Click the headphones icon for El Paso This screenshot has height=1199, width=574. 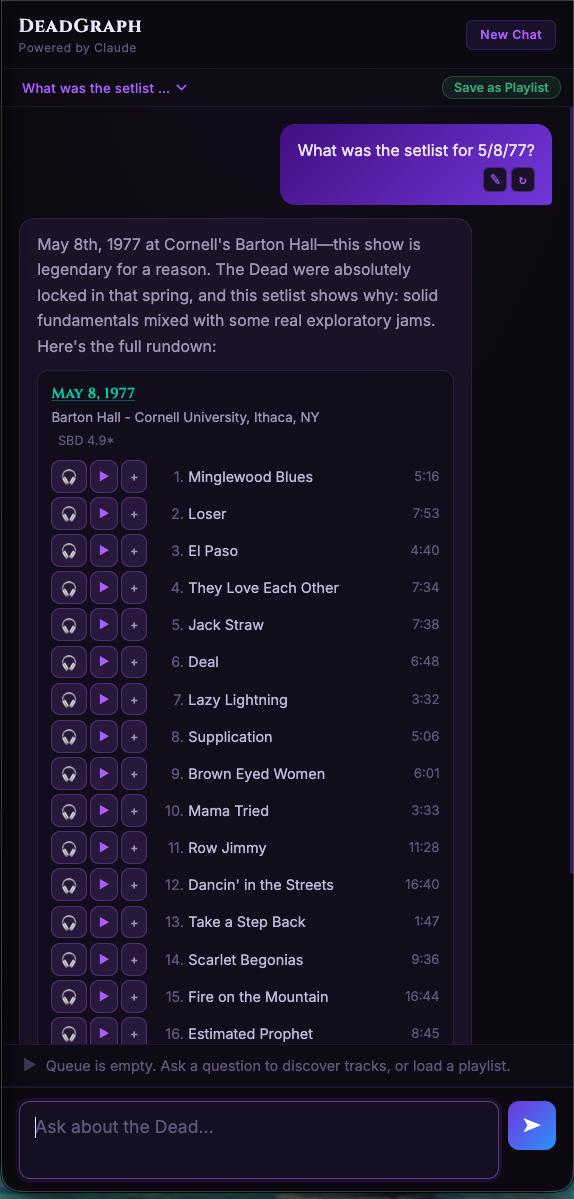tap(69, 551)
